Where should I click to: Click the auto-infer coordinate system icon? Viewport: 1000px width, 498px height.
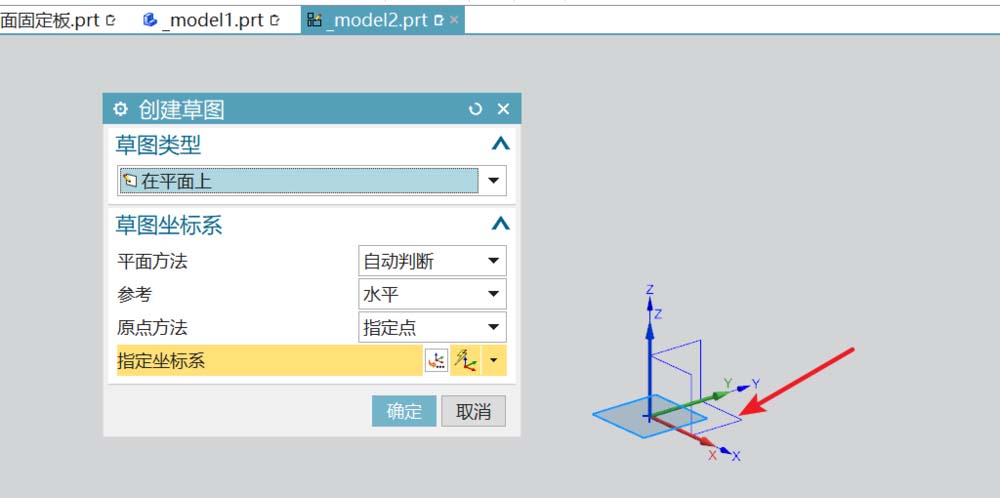pos(466,361)
